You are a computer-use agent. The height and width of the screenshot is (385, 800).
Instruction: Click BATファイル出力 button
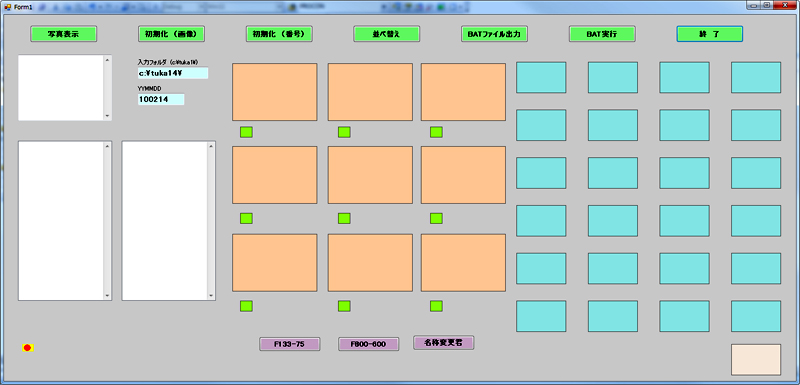494,34
